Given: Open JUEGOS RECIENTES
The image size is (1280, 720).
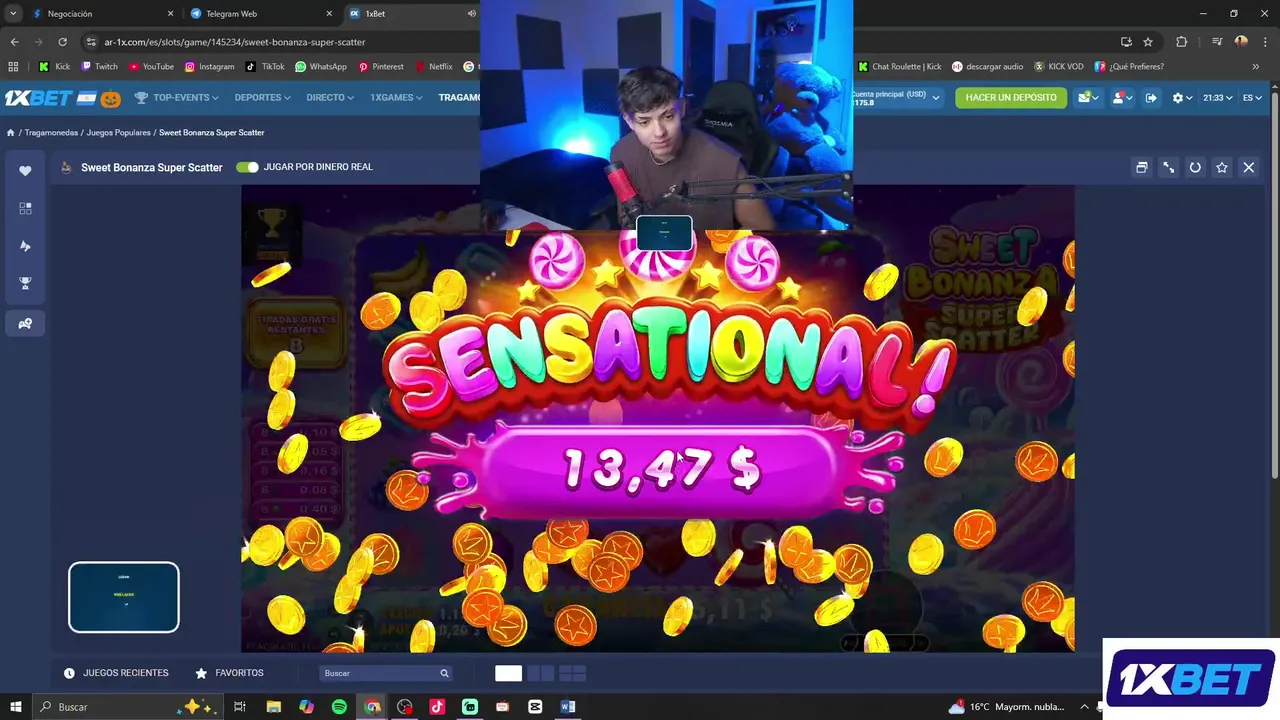Looking at the screenshot, I should point(116,673).
